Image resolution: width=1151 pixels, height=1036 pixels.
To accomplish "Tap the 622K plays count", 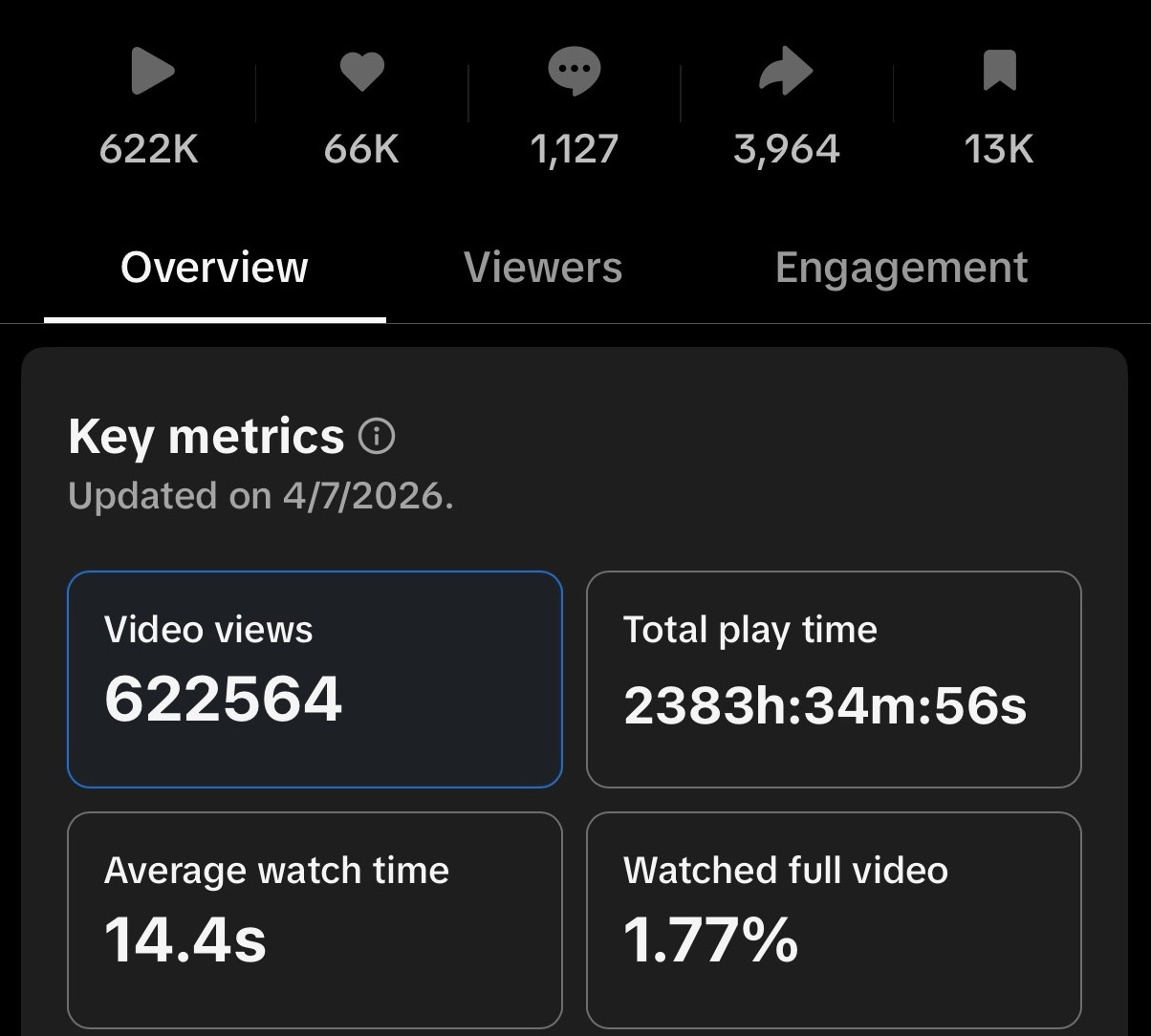I will [x=149, y=149].
